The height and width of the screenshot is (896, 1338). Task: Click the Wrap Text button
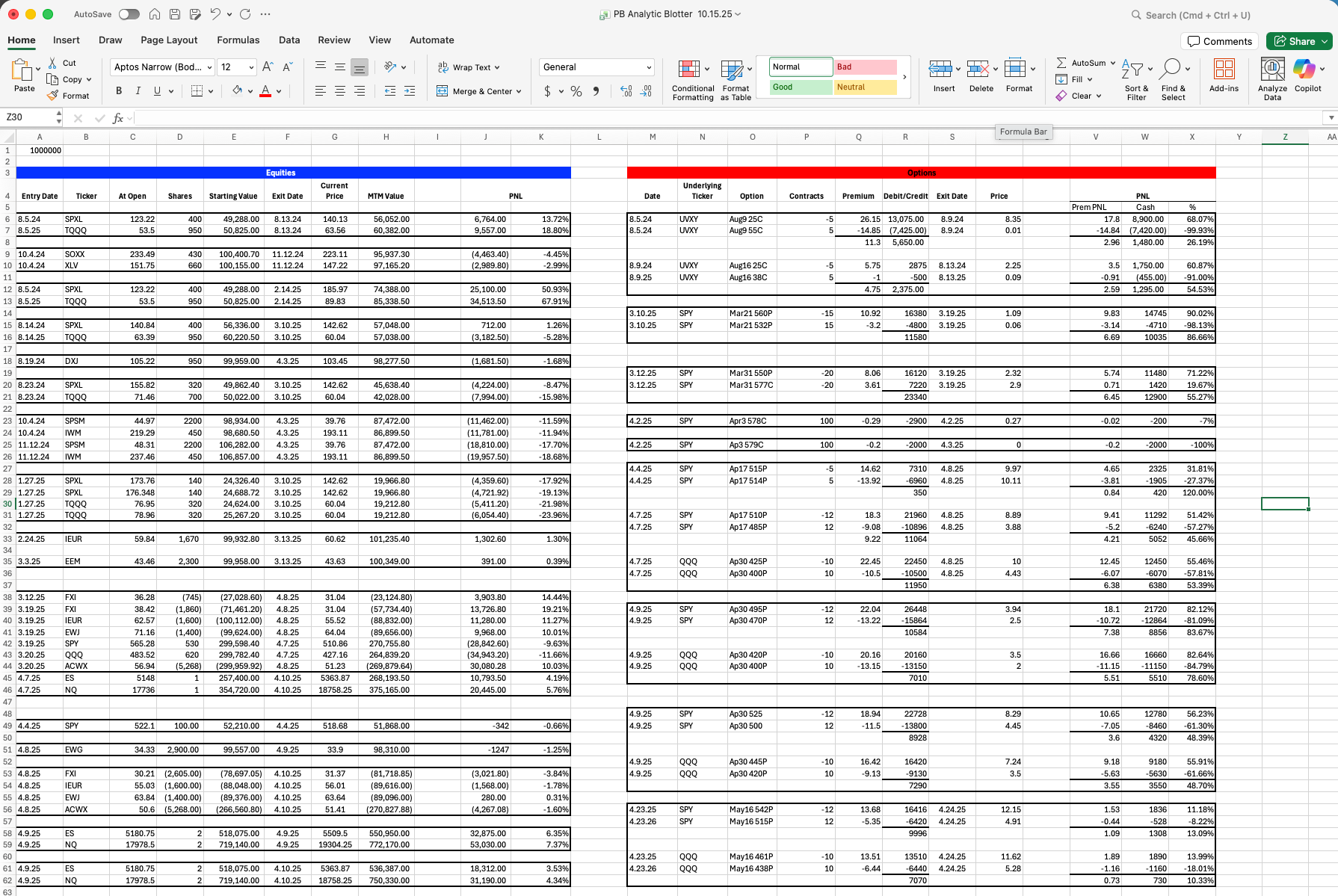pyautogui.click(x=469, y=67)
